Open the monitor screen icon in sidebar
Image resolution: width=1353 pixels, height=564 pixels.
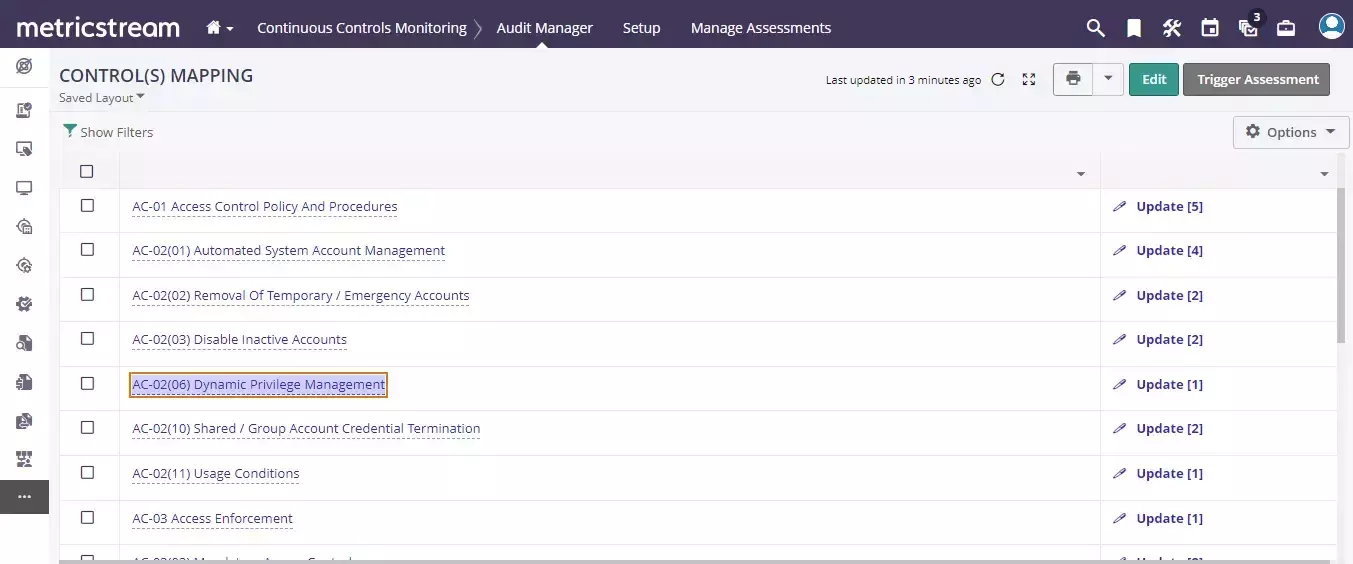point(24,188)
